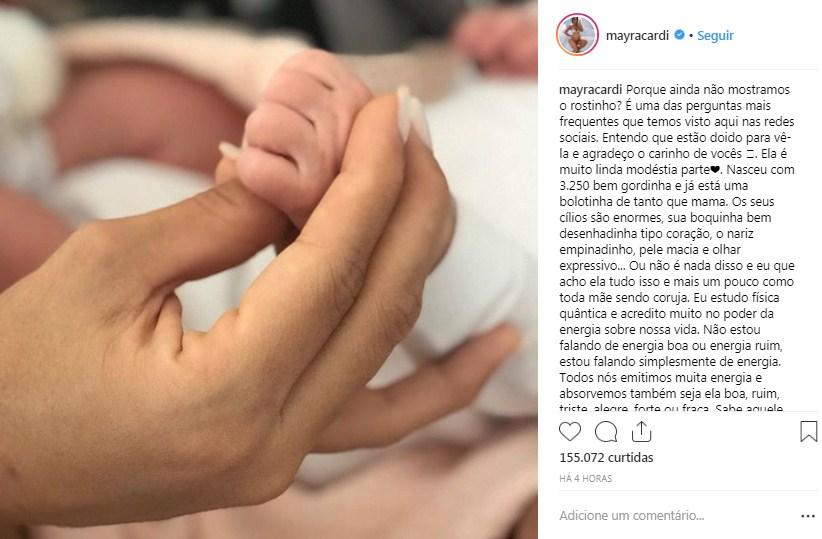
Task: Click the cut-off last caption line
Action: 671,408
